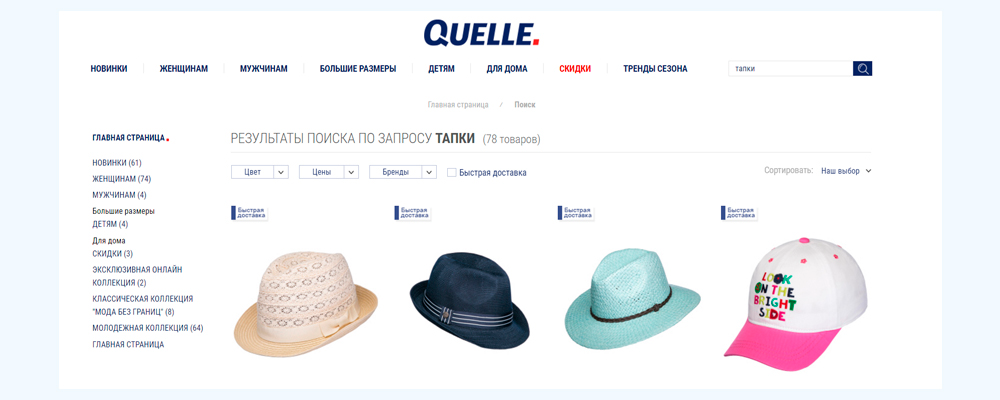Expand the Цвет filter dropdown
Screen dimensions: 1000x400
click(260, 172)
